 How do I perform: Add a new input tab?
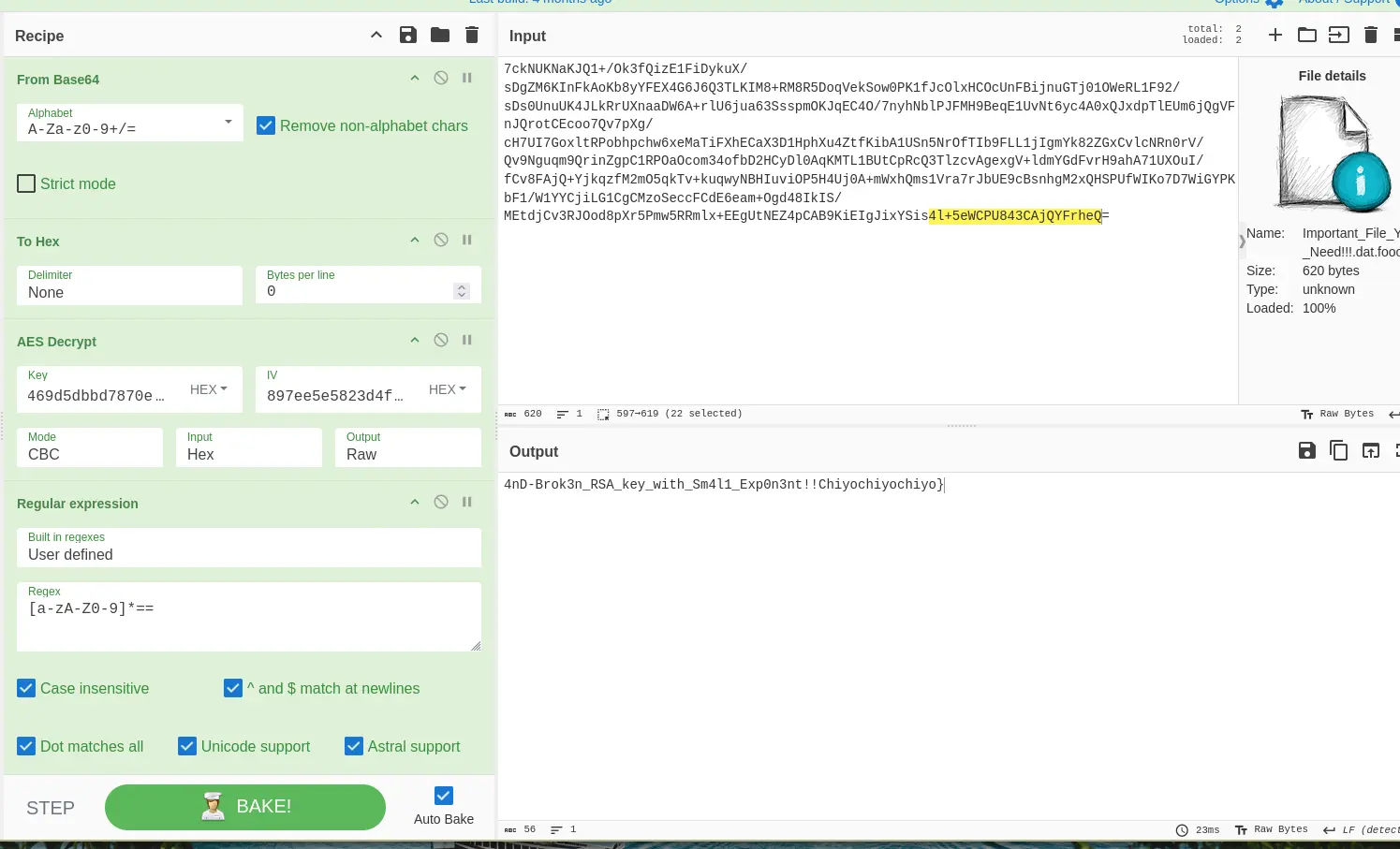coord(1275,36)
